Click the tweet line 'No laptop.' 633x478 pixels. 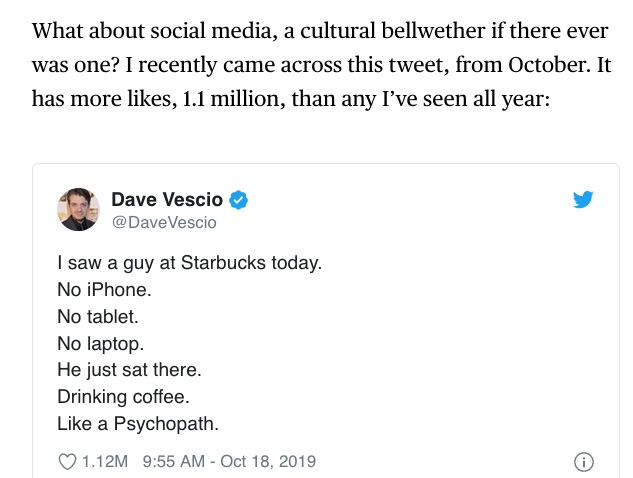click(x=101, y=344)
